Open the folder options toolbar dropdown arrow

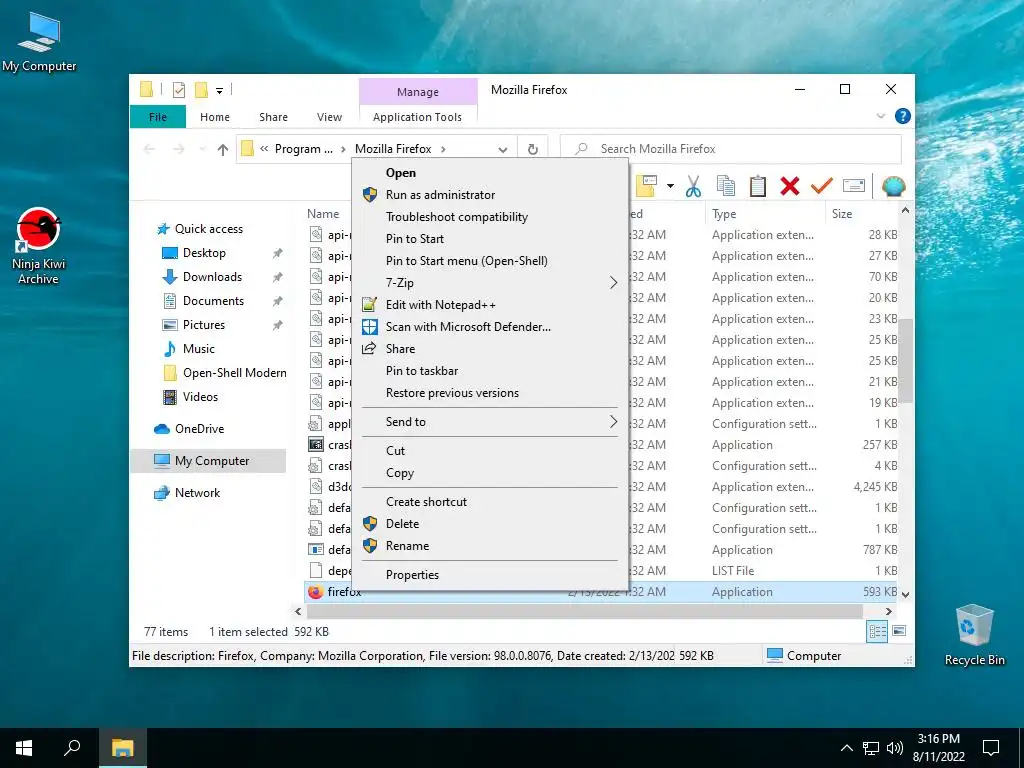(670, 186)
